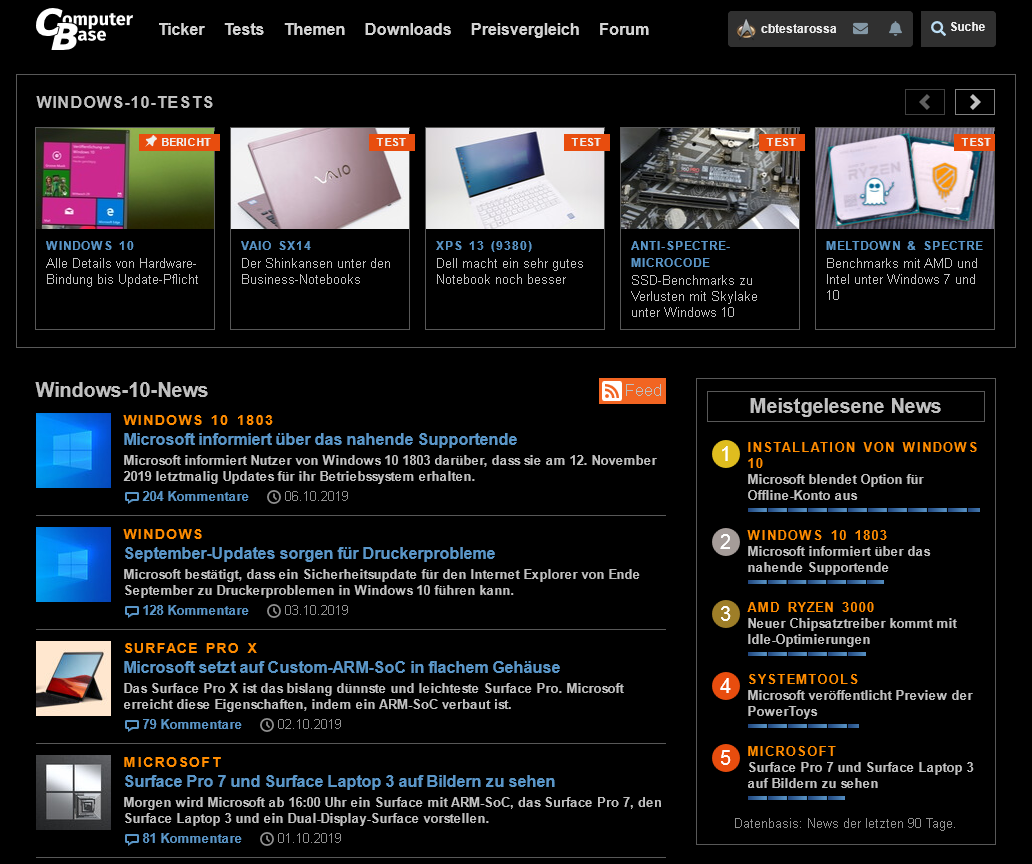1032x864 pixels.
Task: Click Surface Pro X news thumbnail
Action: 73,678
